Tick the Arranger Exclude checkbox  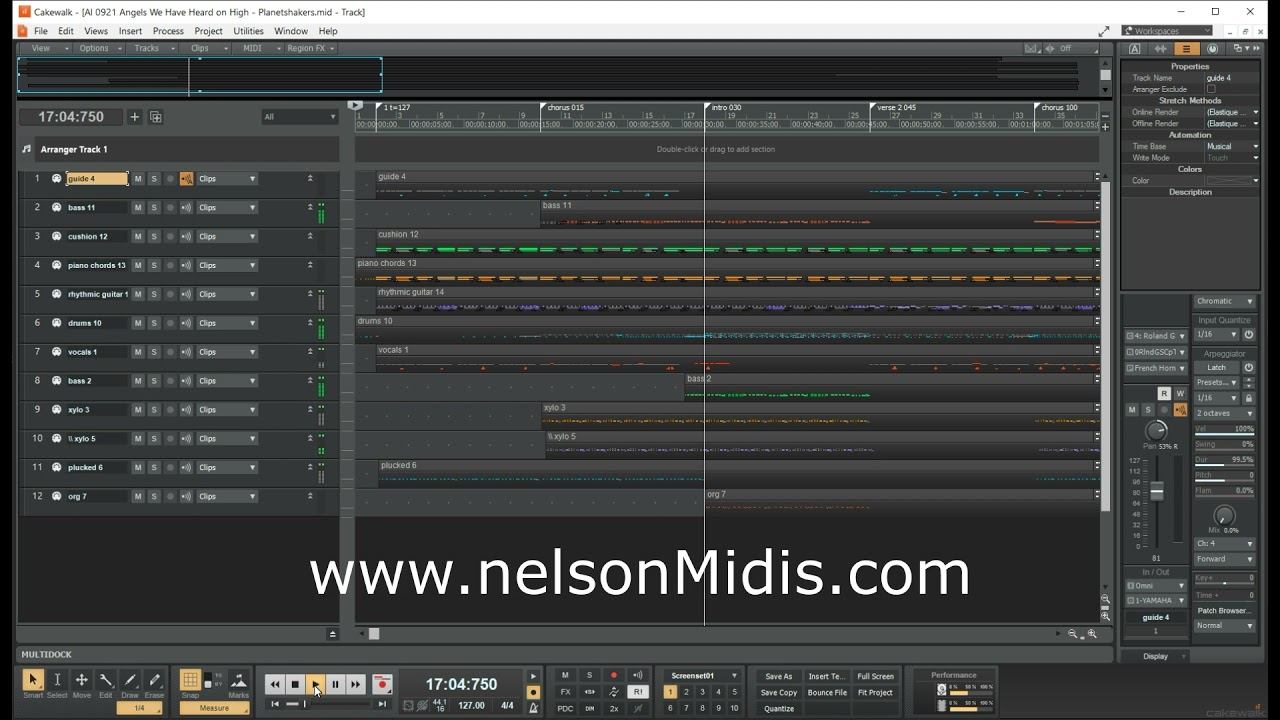click(1211, 89)
